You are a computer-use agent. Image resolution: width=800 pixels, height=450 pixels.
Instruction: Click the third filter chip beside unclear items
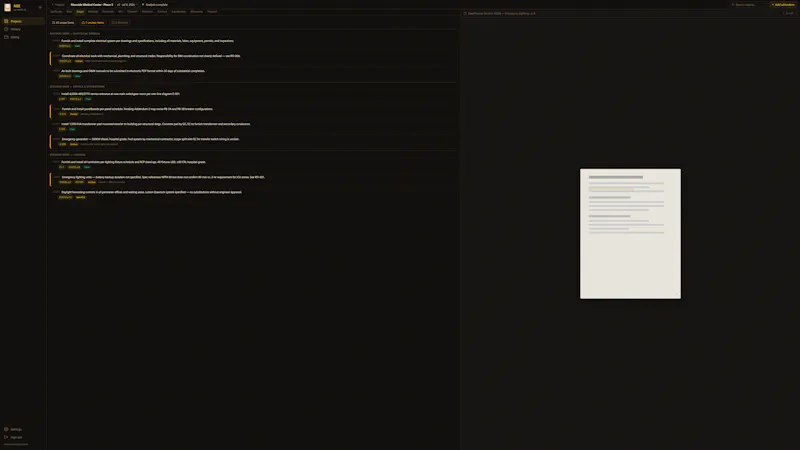[120, 22]
